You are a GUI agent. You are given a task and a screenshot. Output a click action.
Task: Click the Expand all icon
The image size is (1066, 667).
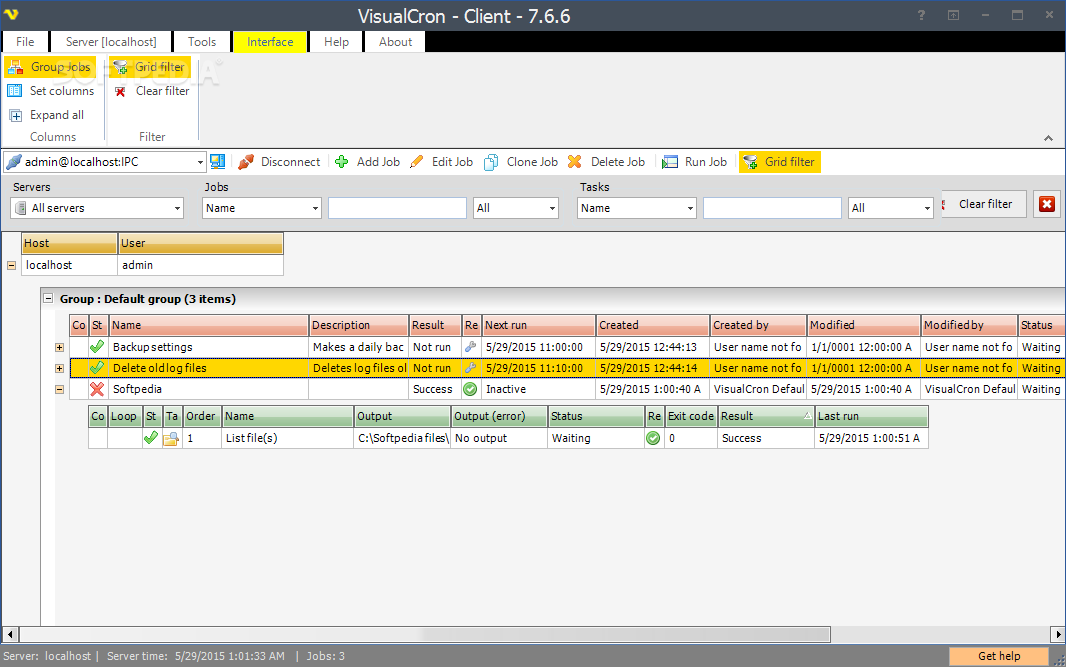click(16, 116)
